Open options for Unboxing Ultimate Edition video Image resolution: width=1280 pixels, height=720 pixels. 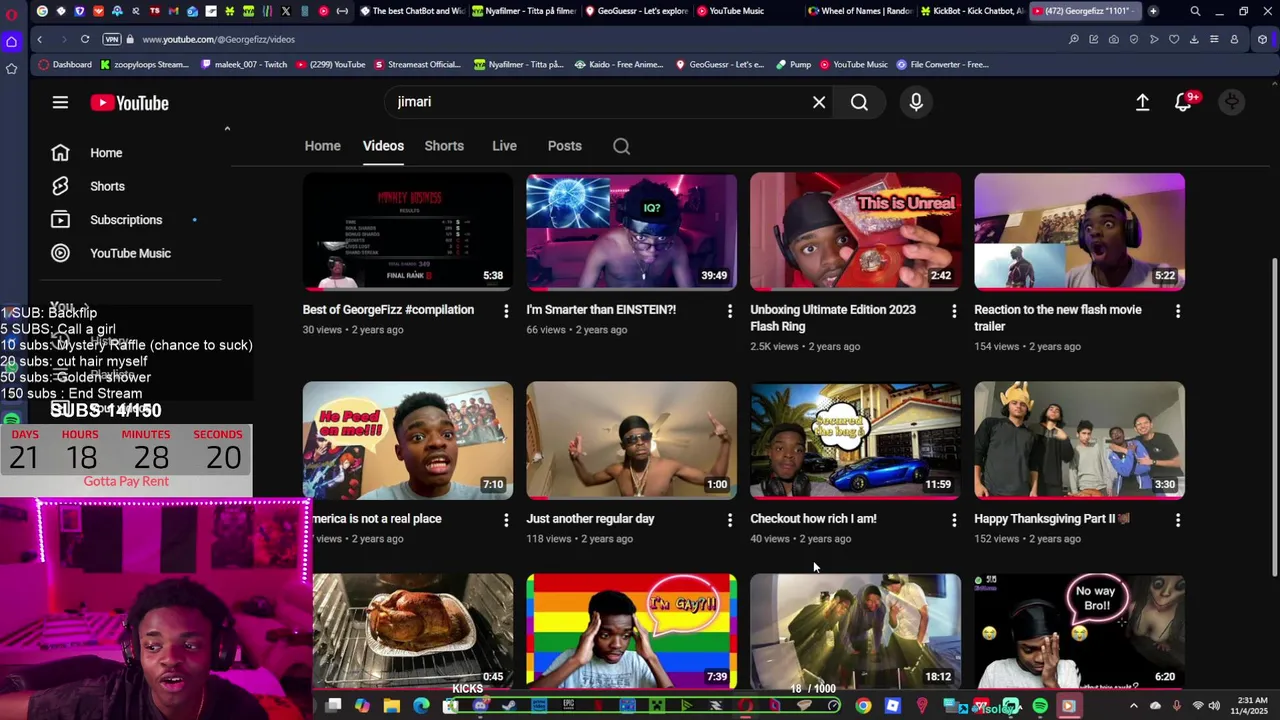pos(954,311)
